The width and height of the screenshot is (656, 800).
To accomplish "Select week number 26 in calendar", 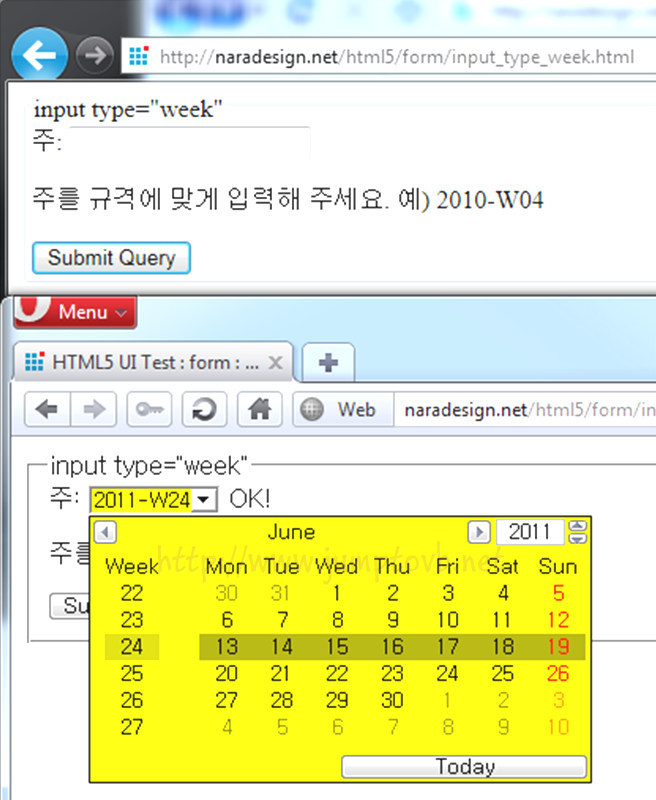I will (132, 700).
